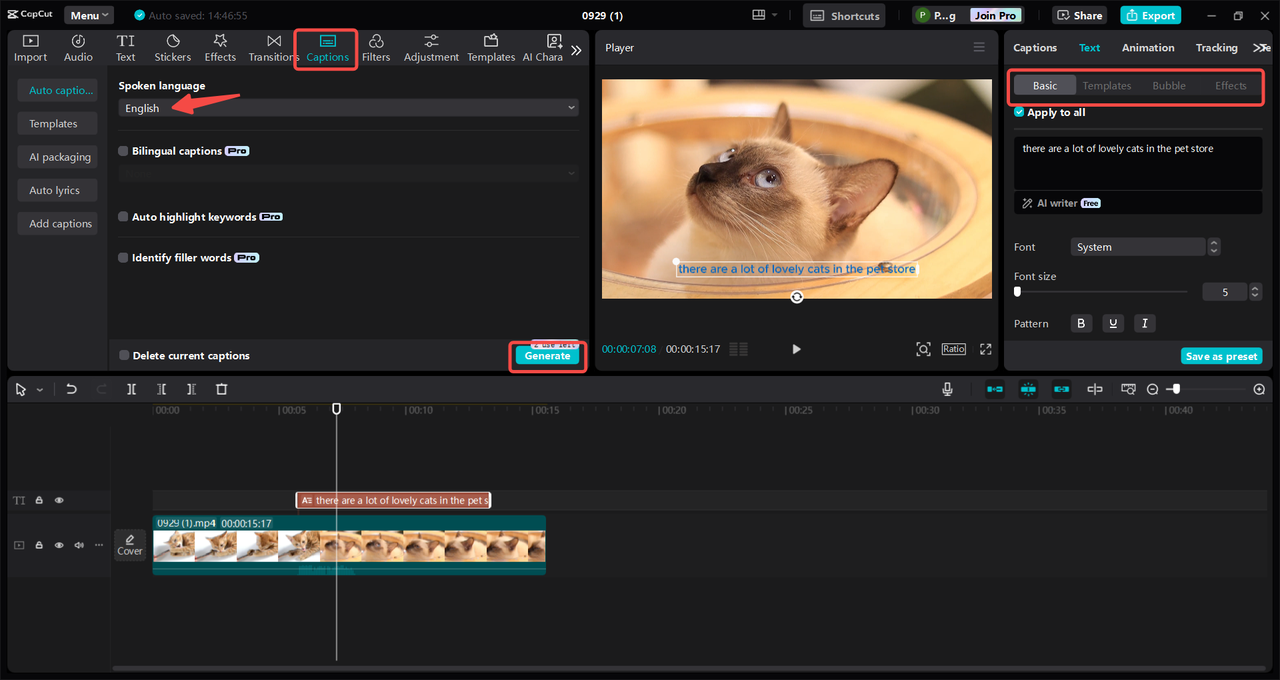Toggle the preview axis icon in timeline toolbar
Viewport: 1280px width, 680px height.
(1095, 389)
